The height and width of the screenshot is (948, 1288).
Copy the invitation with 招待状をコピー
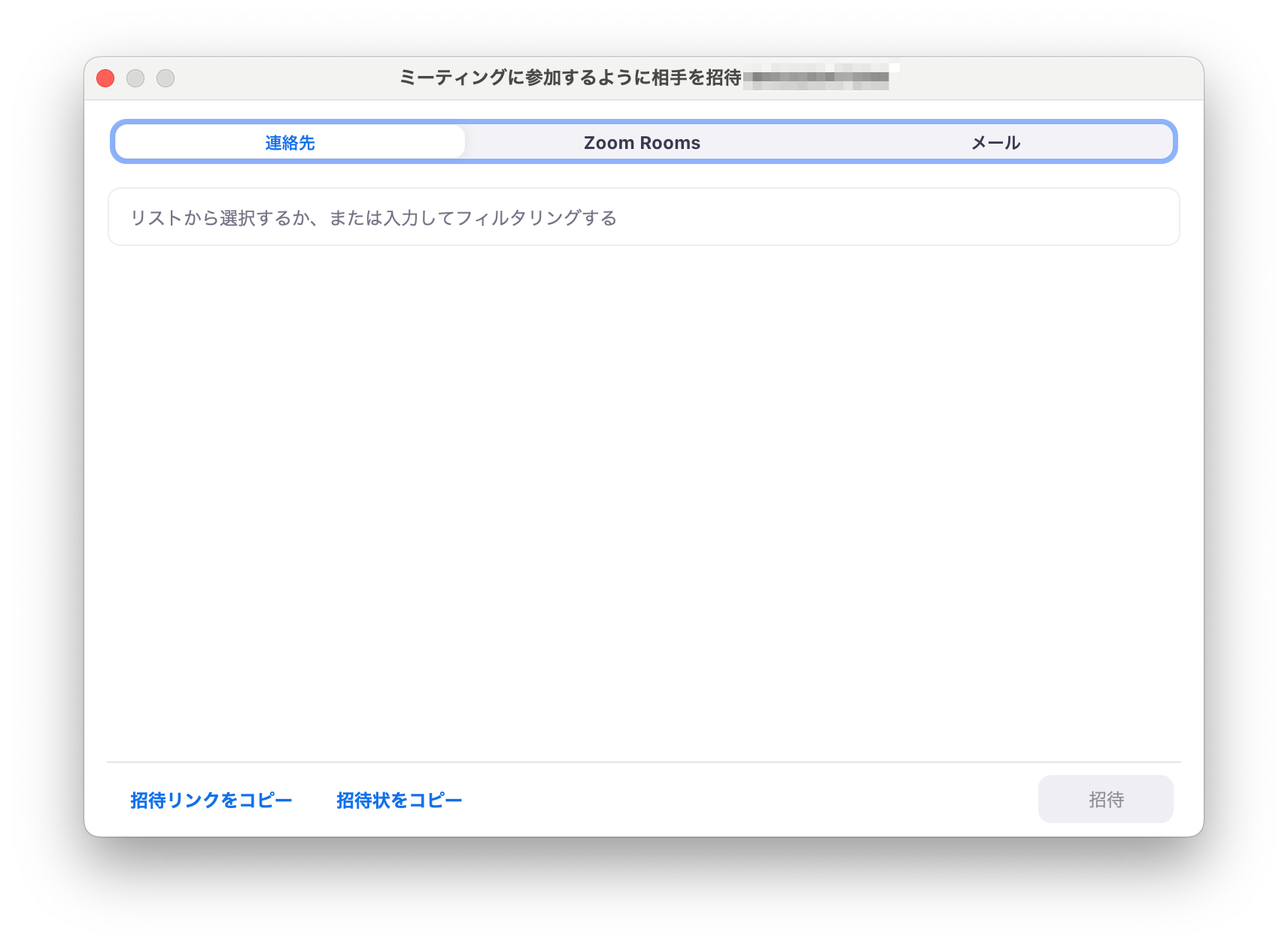[399, 800]
